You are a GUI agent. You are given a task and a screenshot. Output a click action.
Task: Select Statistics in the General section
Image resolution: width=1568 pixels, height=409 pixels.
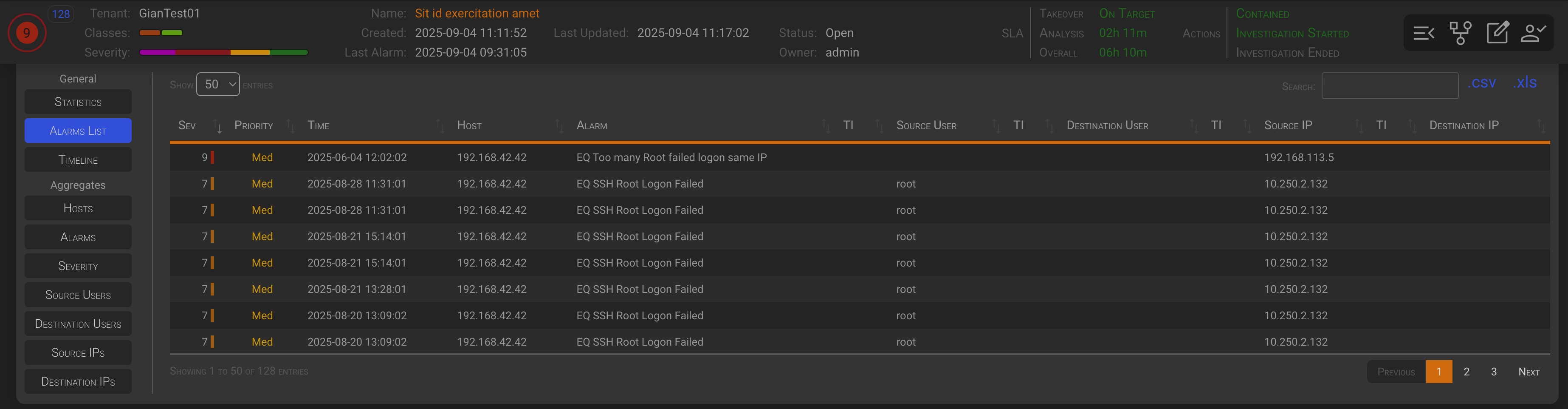pos(78,102)
